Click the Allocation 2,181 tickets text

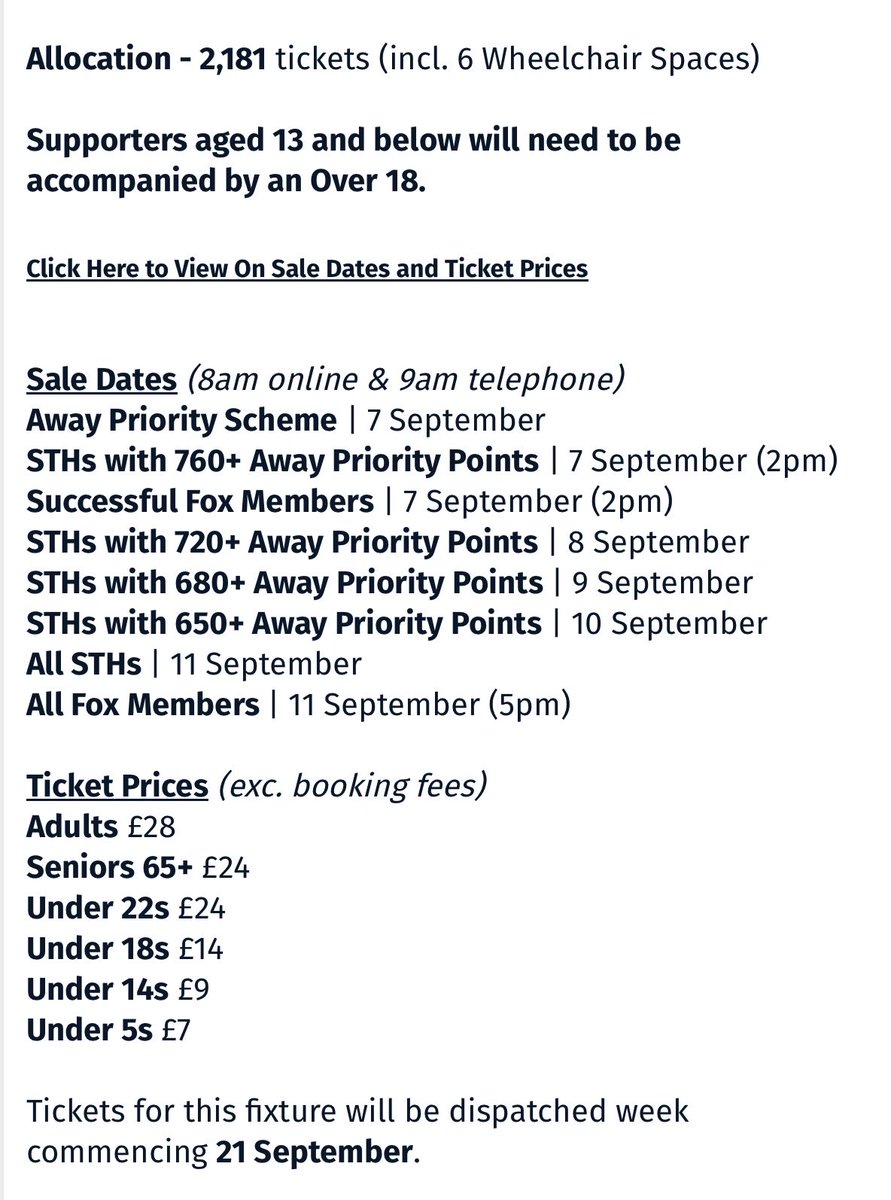click(393, 58)
